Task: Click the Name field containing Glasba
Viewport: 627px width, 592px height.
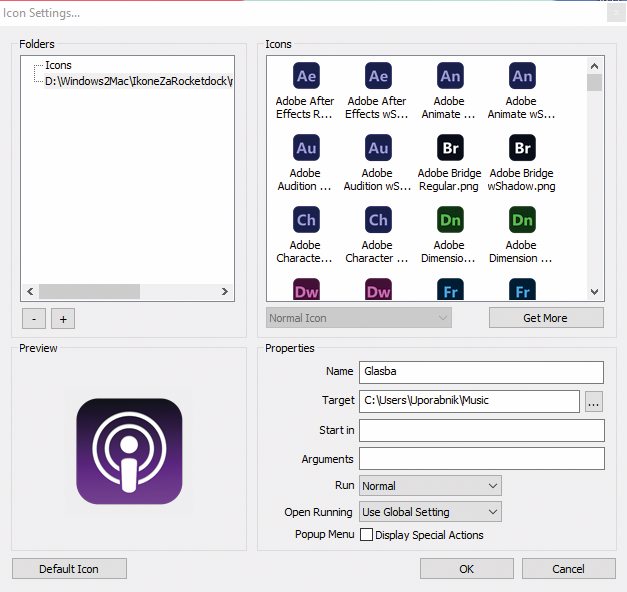Action: point(481,372)
